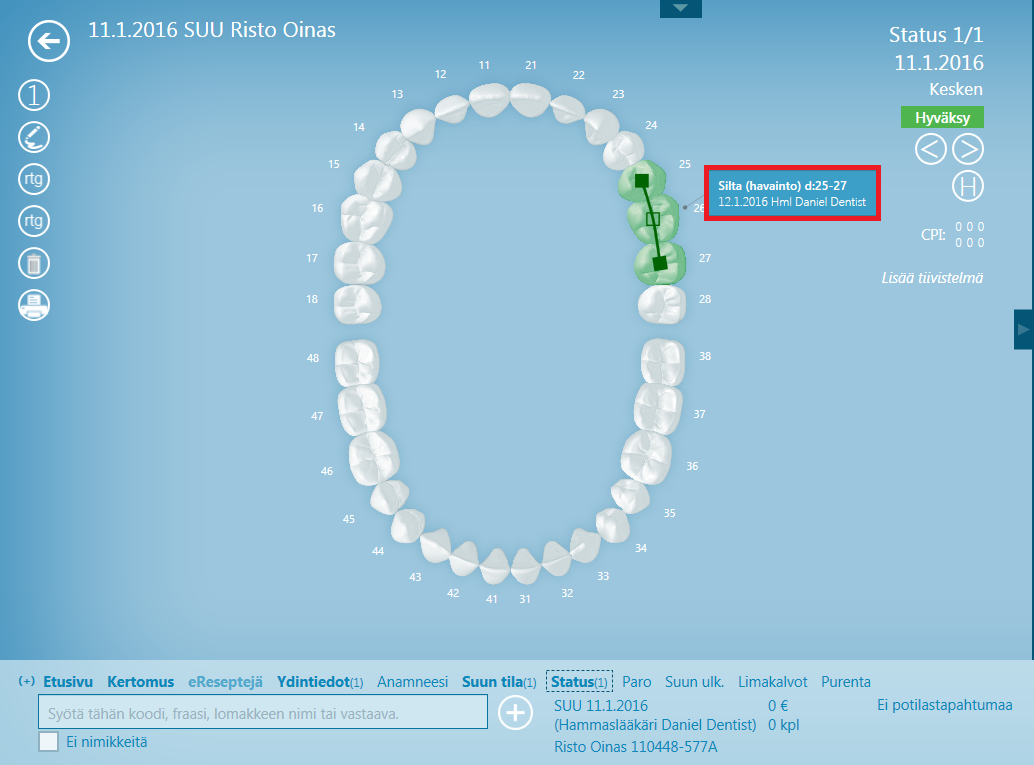Image resolution: width=1034 pixels, height=765 pixels.
Task: Click the code or phrase input field
Action: tap(262, 713)
